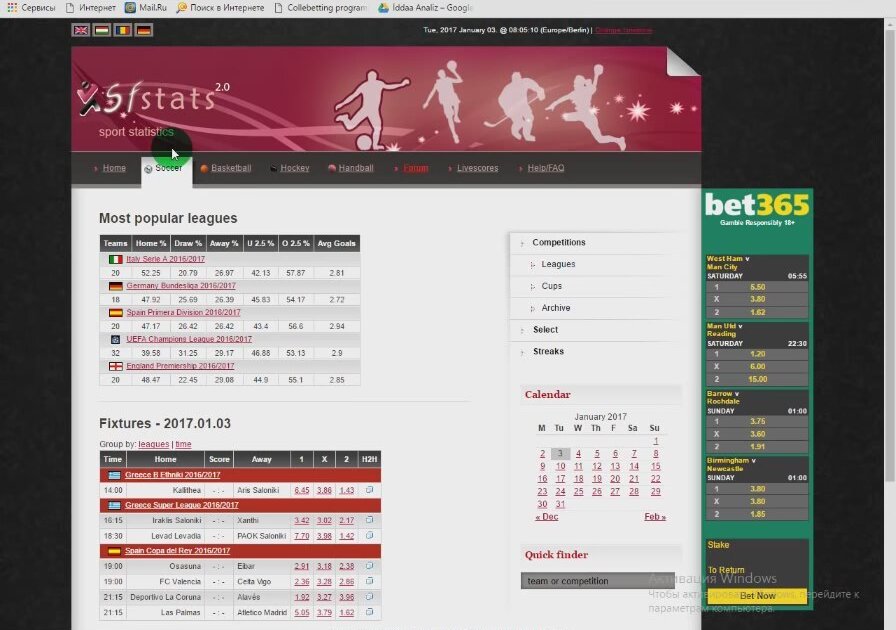This screenshot has height=630, width=896.
Task: Click the UEFA Champions League emblem icon
Action: point(115,340)
